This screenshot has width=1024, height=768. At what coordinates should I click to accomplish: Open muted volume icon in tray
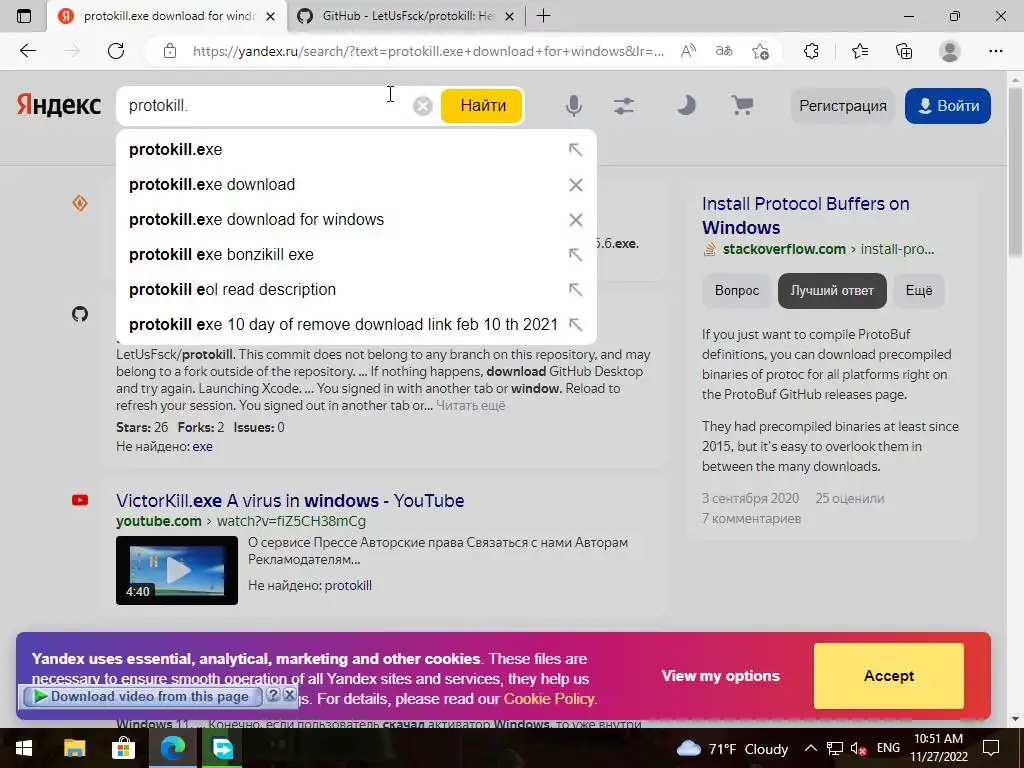[x=858, y=748]
